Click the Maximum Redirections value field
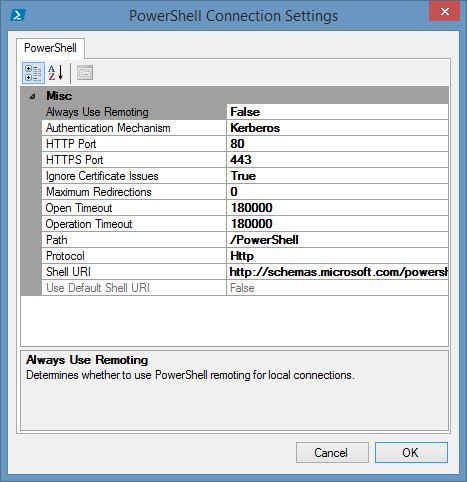The image size is (467, 482). pos(337,192)
